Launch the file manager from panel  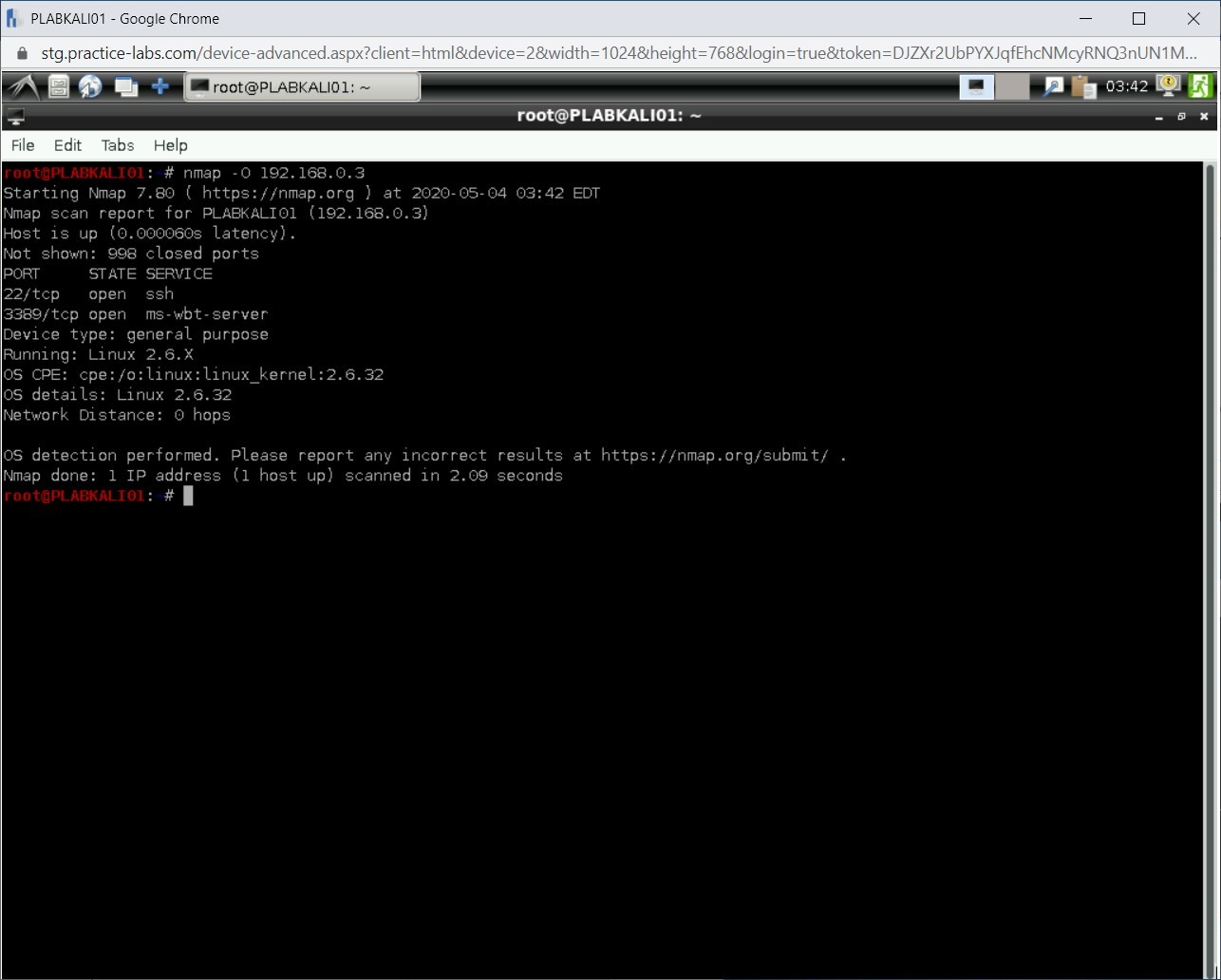(59, 87)
